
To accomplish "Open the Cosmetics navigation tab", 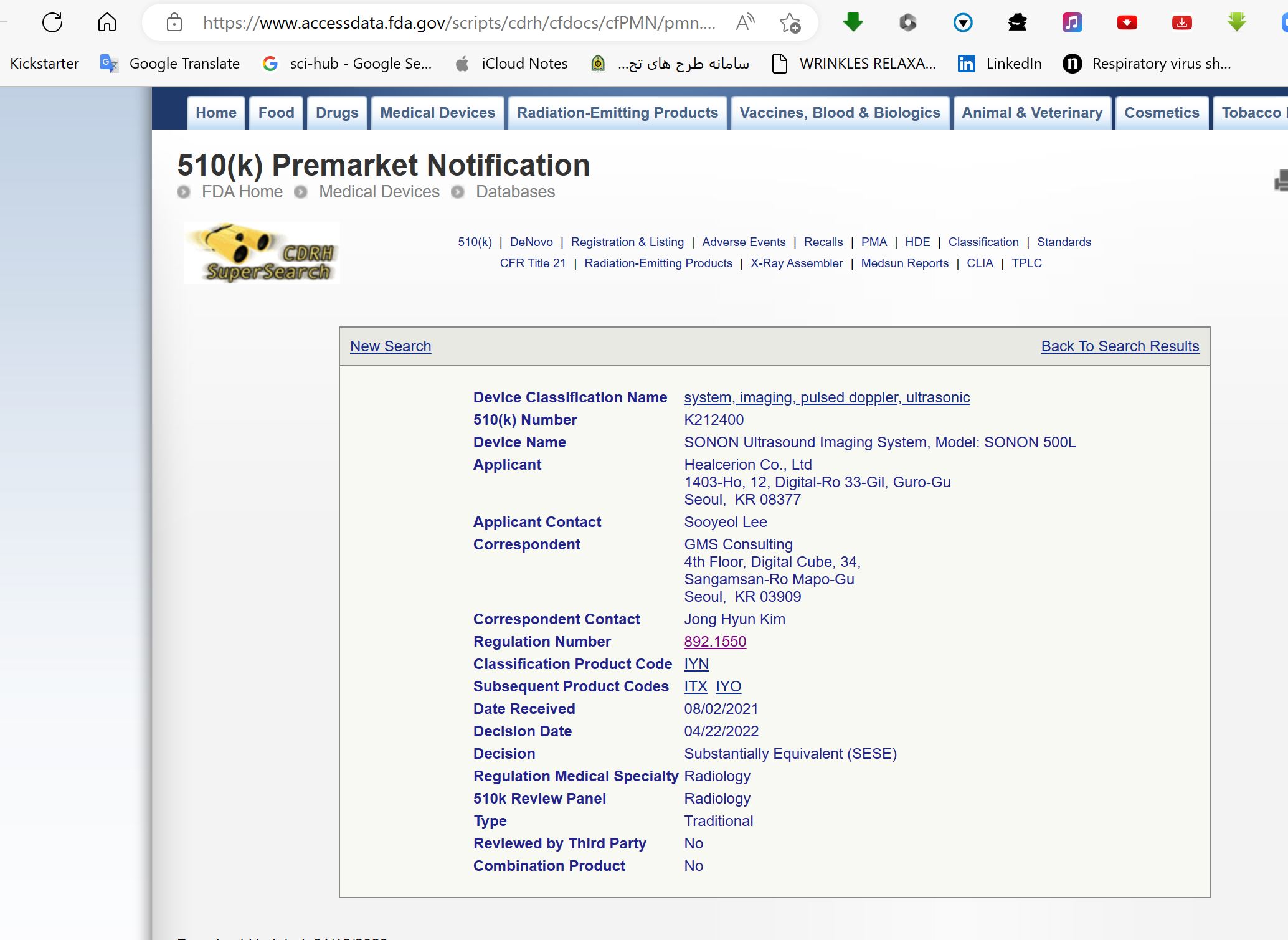I will pyautogui.click(x=1162, y=113).
